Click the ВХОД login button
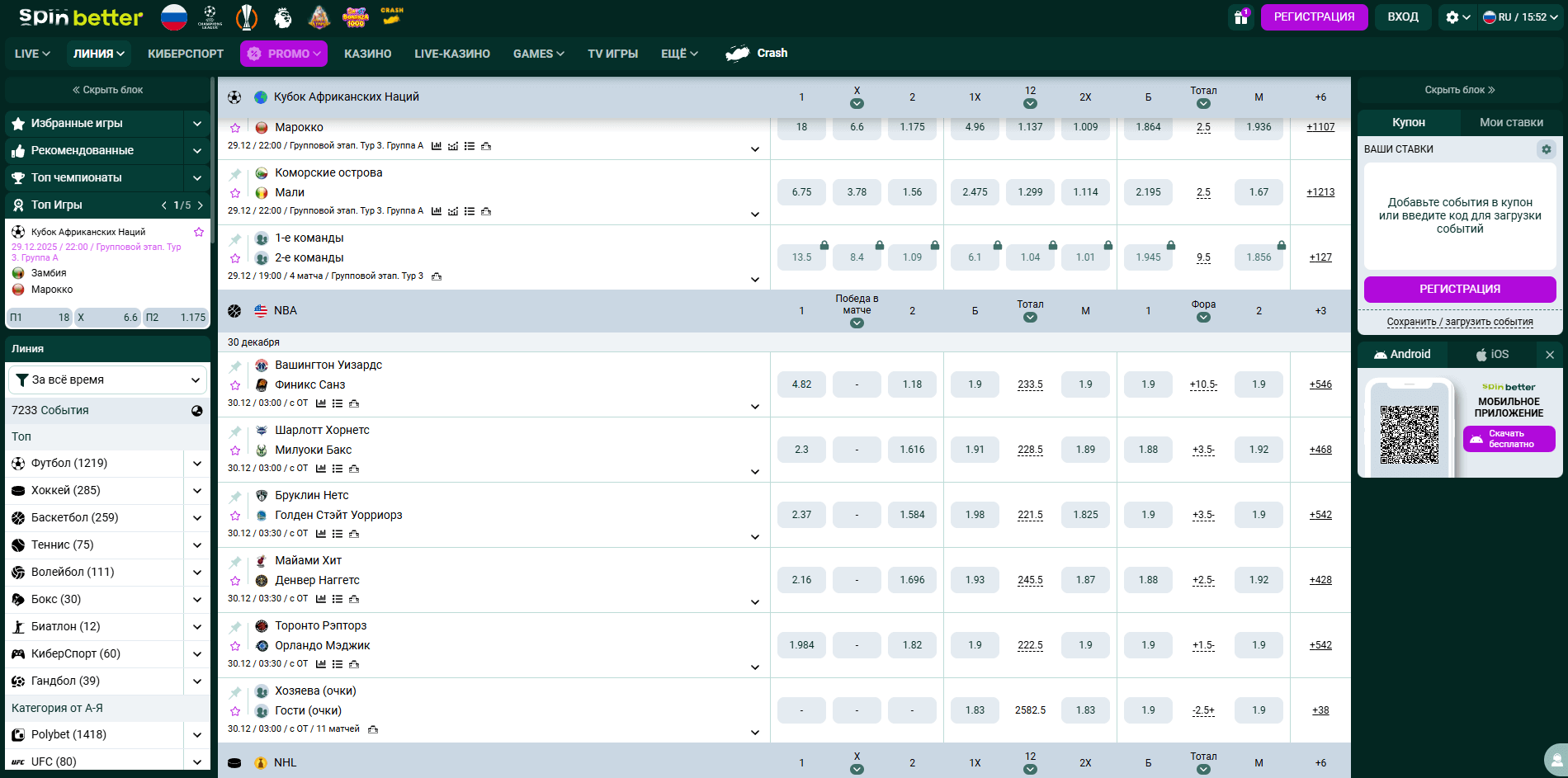 point(1402,17)
